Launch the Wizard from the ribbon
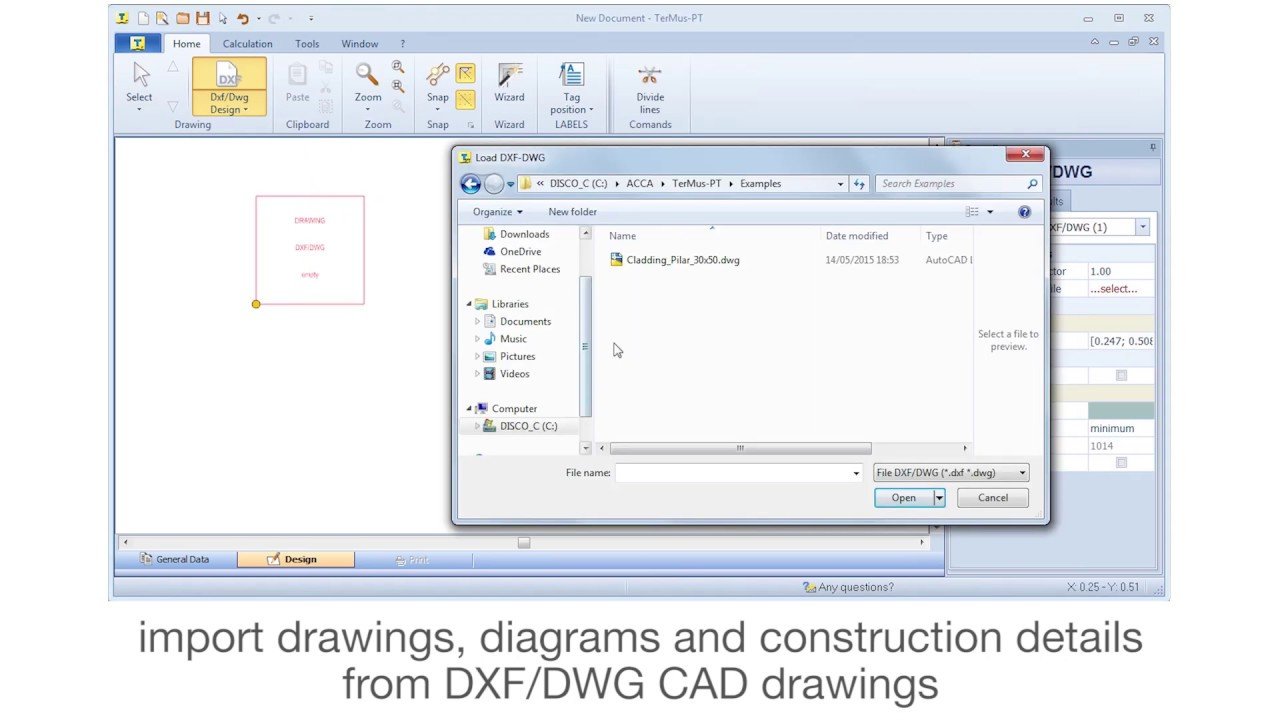Screen dimensions: 1280x720 tap(509, 82)
